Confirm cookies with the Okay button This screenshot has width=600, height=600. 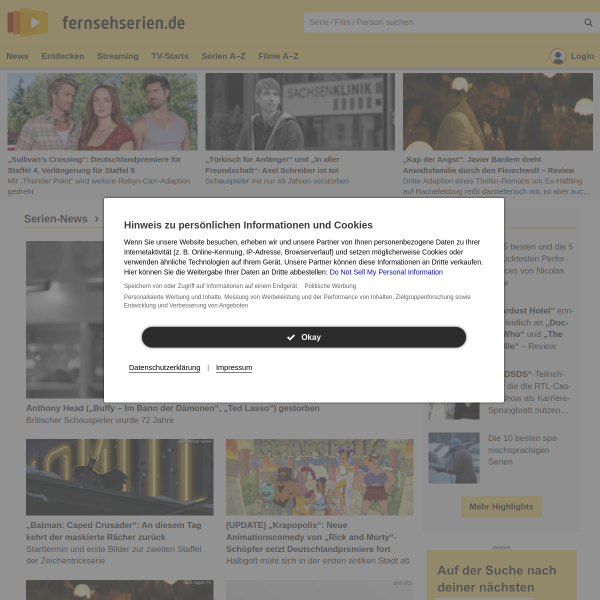[304, 337]
